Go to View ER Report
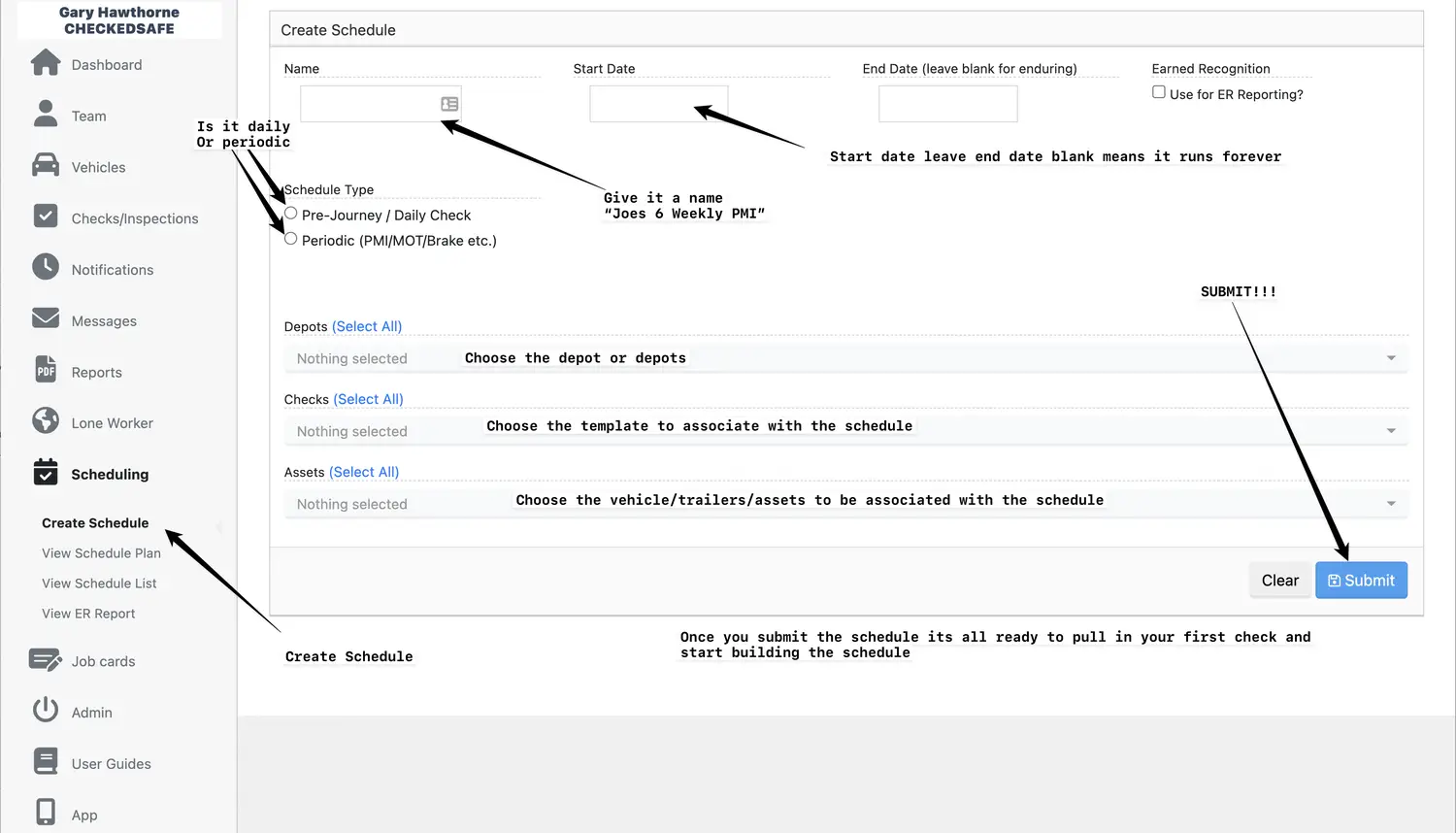 [88, 614]
